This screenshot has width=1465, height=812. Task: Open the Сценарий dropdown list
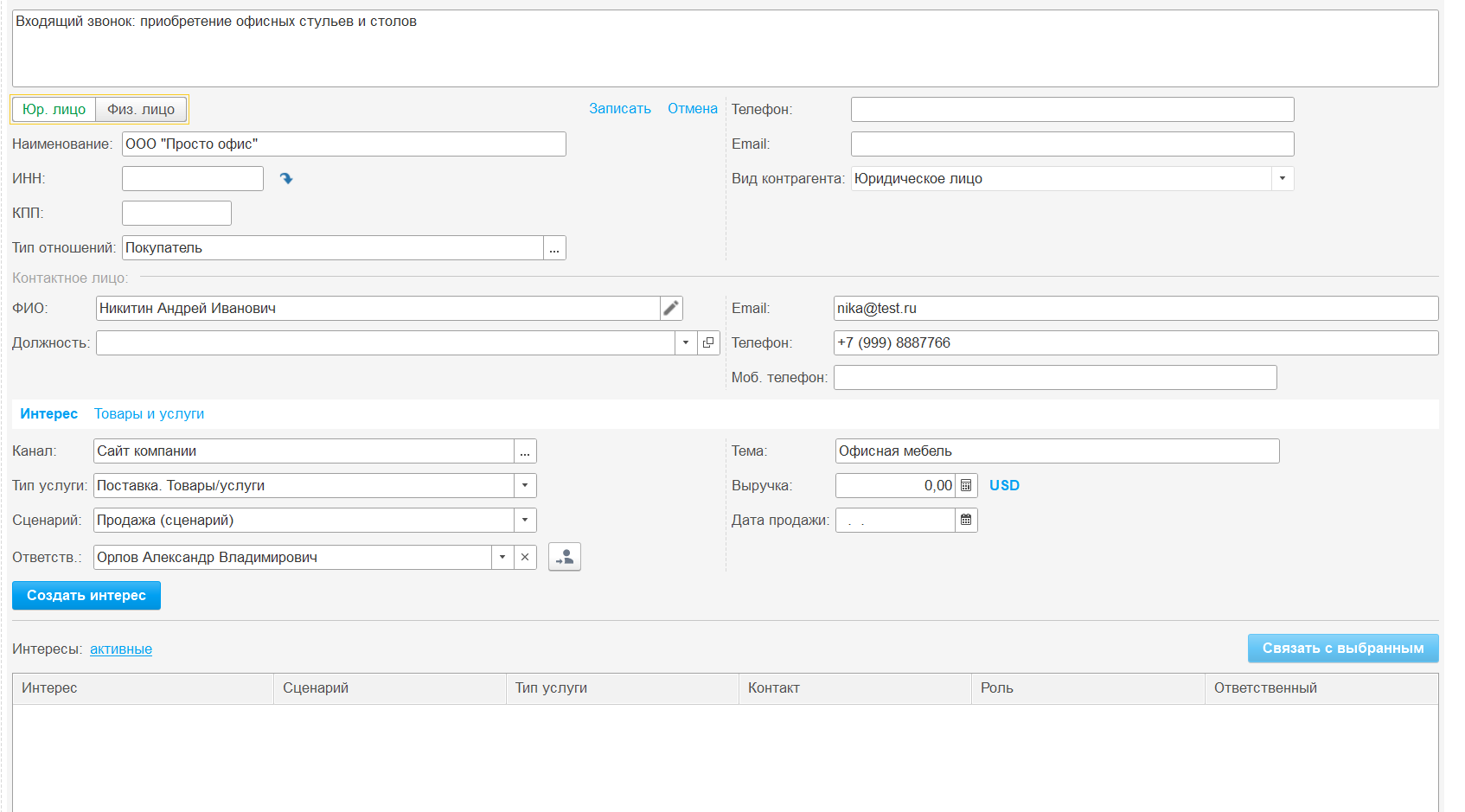pyautogui.click(x=525, y=521)
